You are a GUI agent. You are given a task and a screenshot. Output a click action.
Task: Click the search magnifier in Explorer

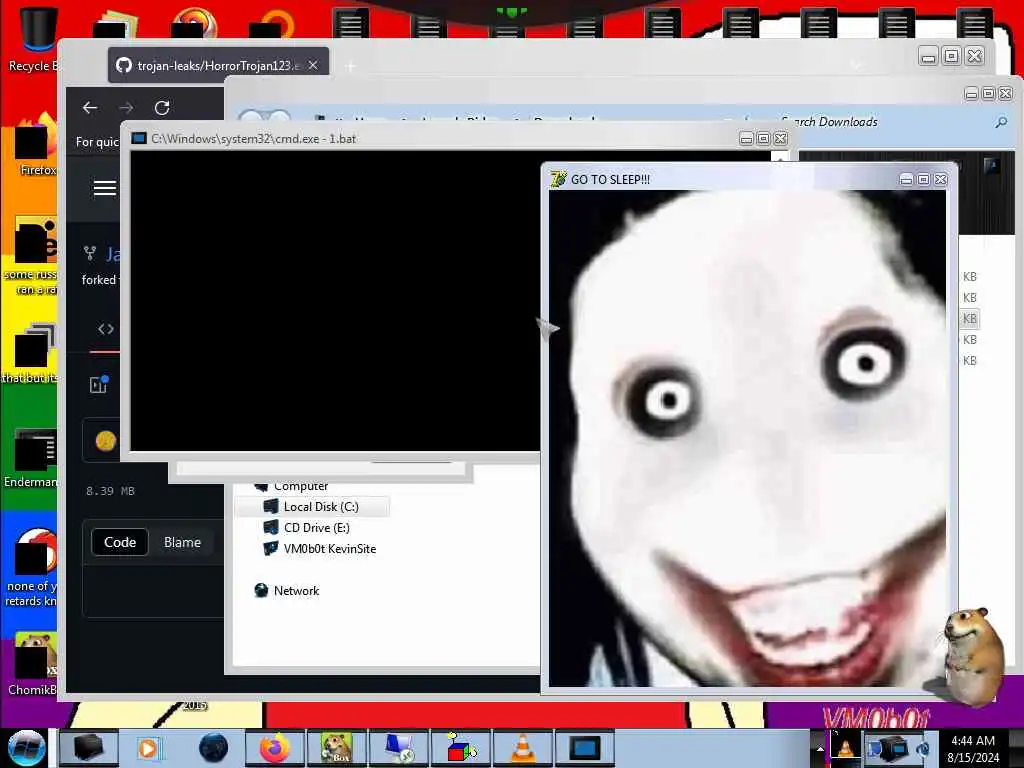(x=1001, y=122)
